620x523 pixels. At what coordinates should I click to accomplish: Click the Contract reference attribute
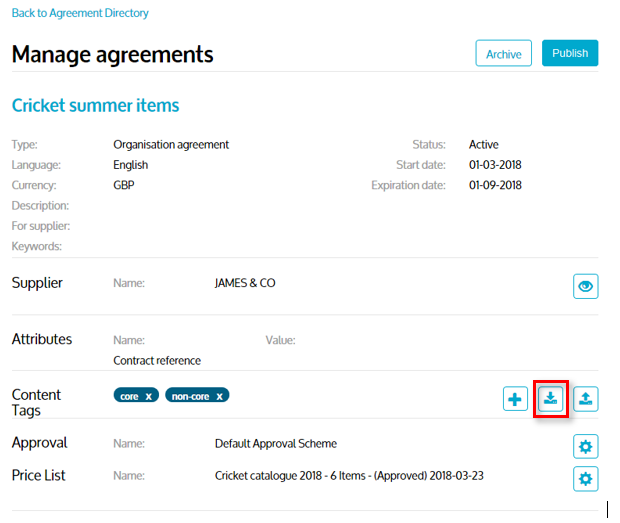[157, 360]
